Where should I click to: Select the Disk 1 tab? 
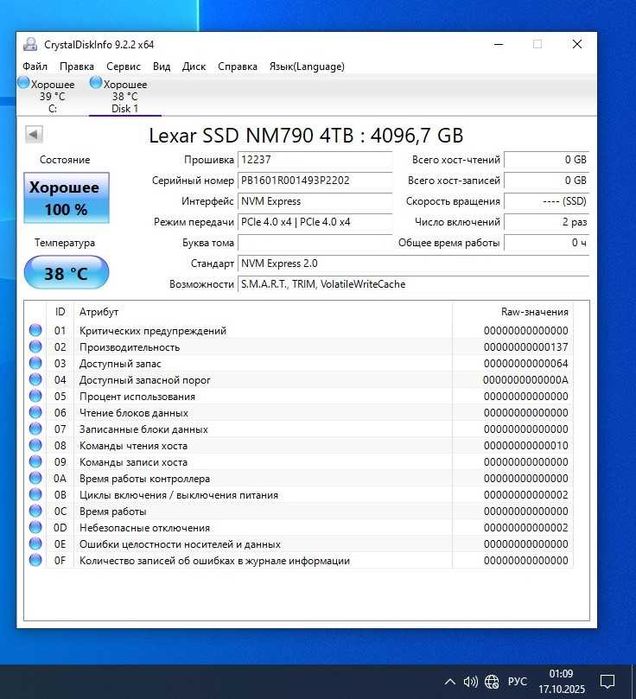[125, 96]
